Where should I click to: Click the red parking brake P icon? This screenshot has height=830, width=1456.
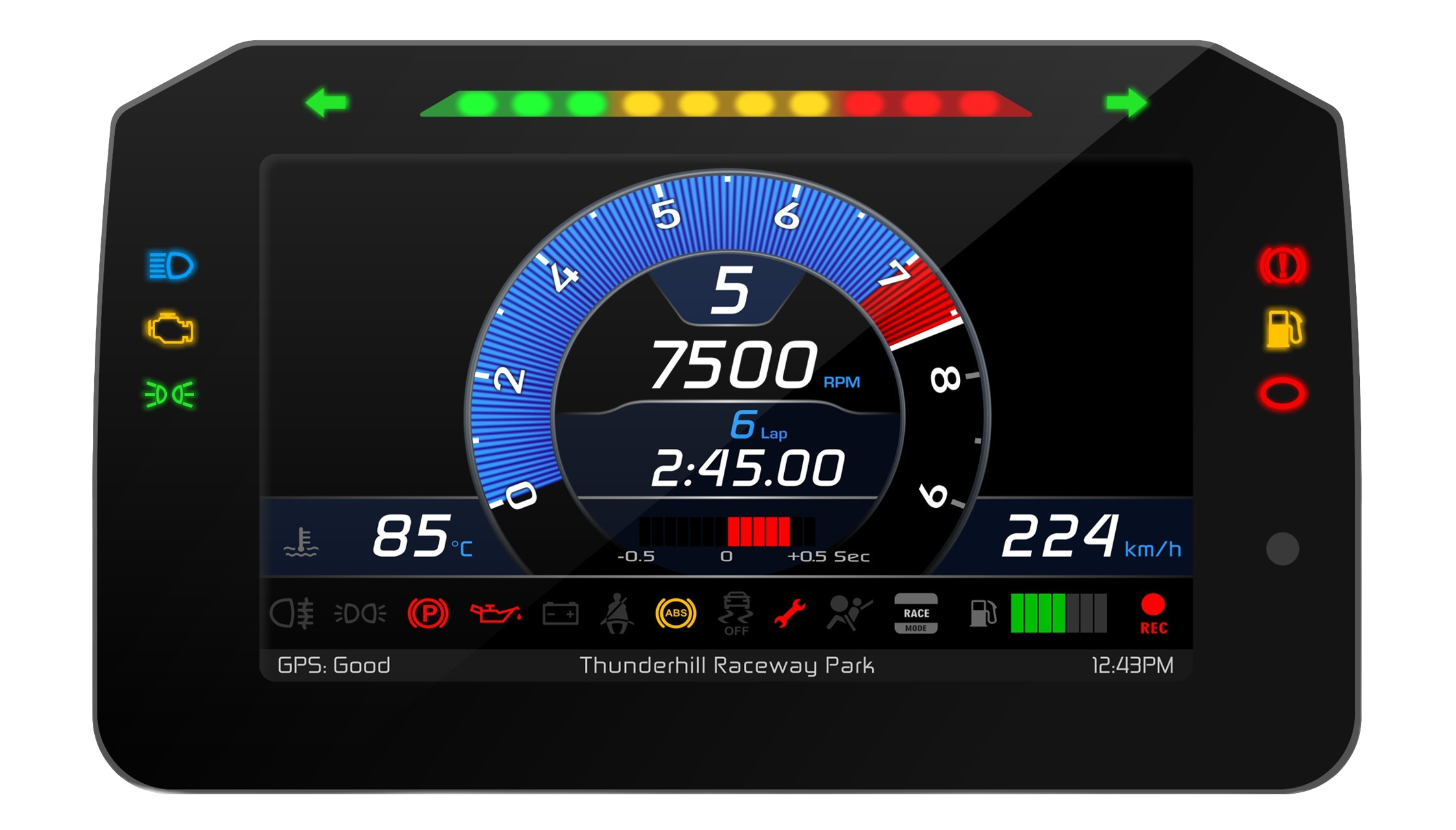click(427, 613)
